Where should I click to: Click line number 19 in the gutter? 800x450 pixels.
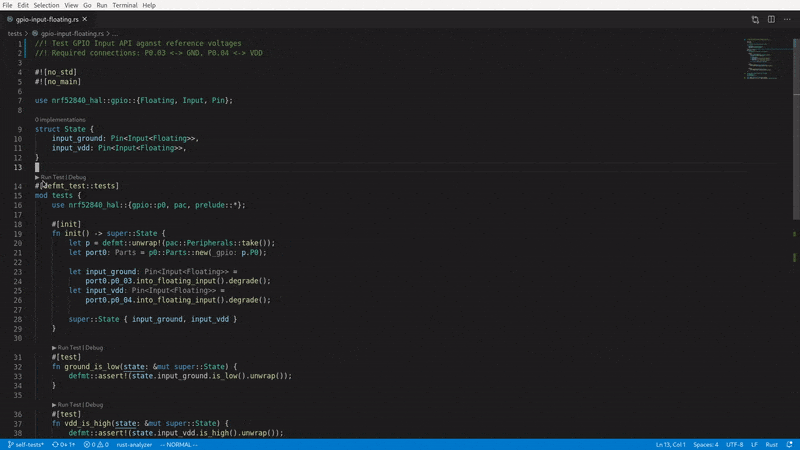[18, 234]
